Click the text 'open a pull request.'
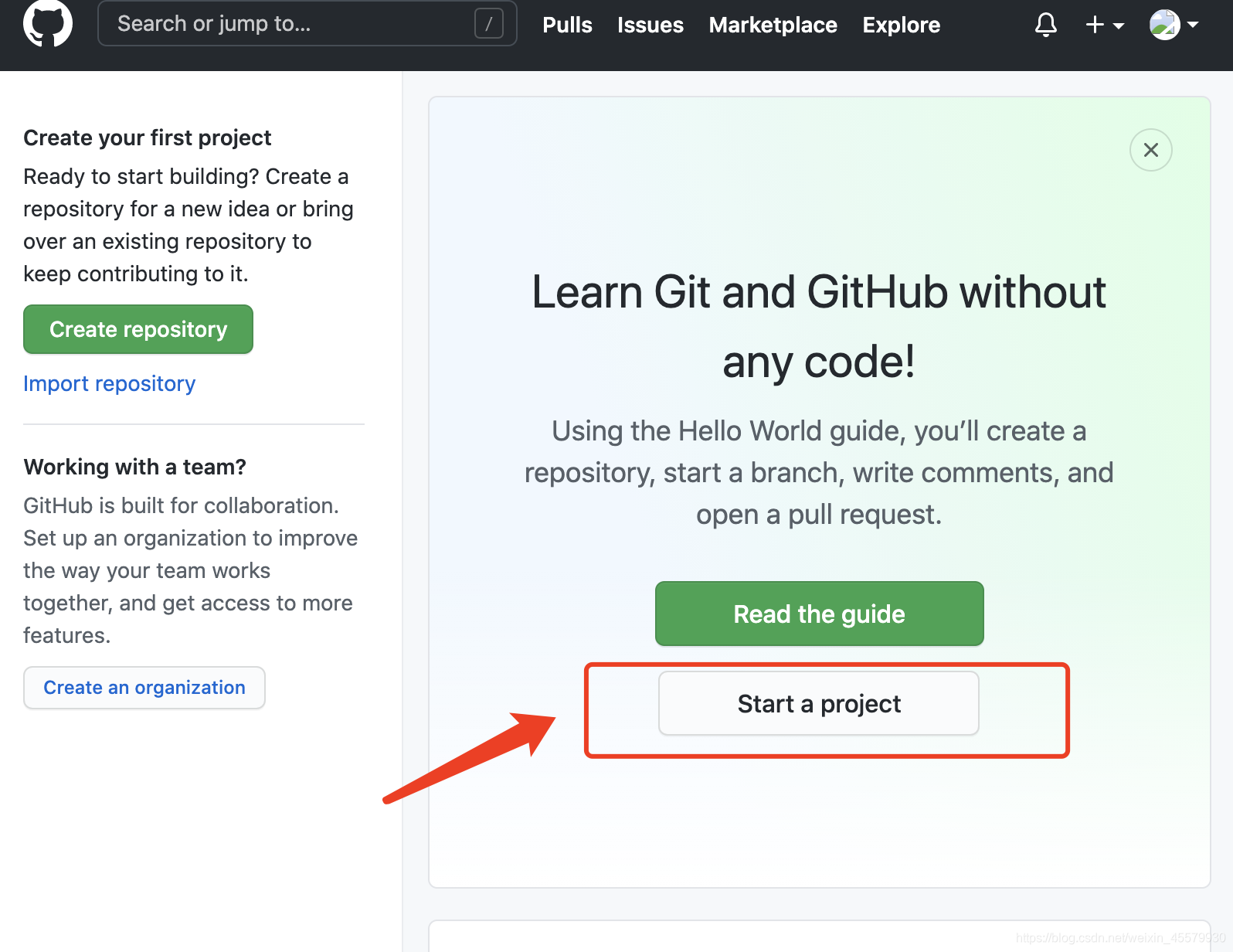The image size is (1233, 952). [x=819, y=515]
